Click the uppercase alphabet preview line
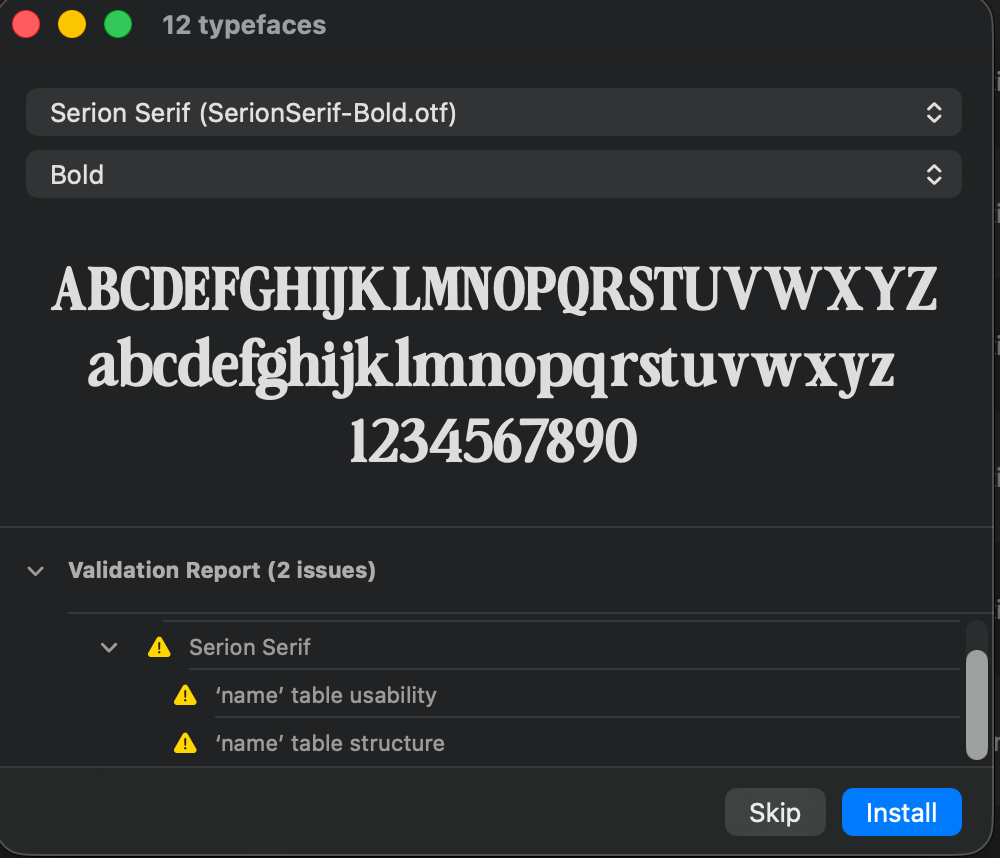1000x858 pixels. point(493,290)
